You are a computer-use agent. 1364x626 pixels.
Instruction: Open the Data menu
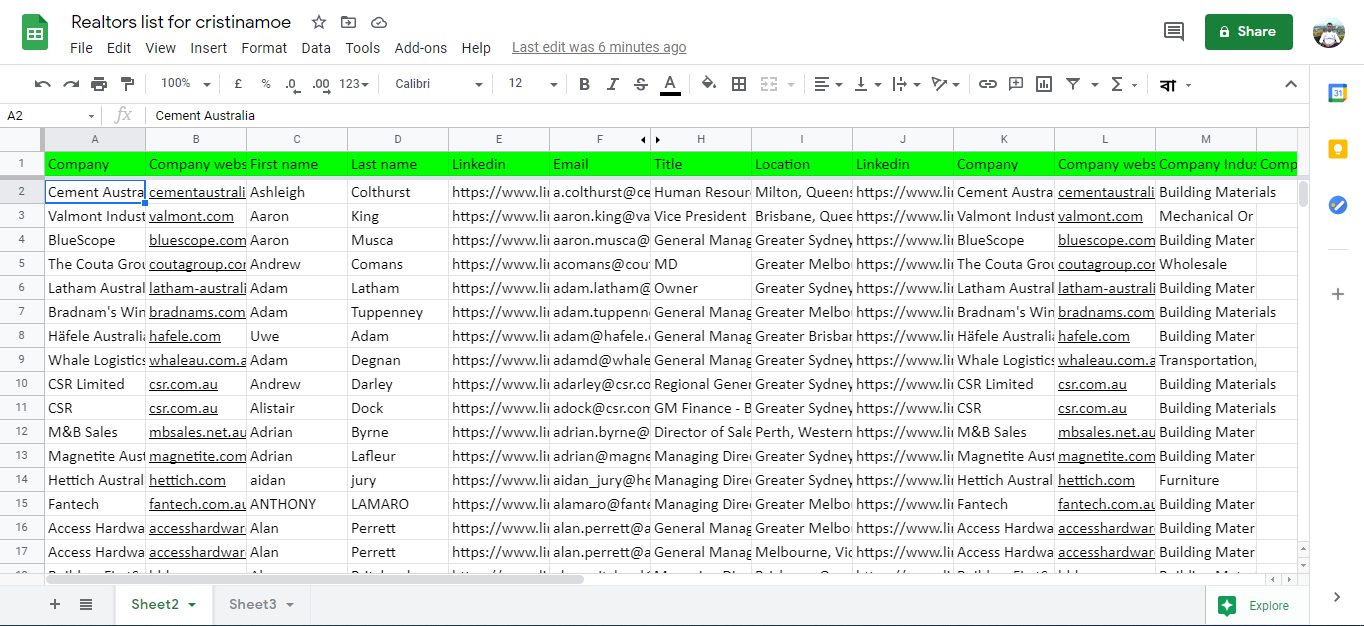coord(315,47)
